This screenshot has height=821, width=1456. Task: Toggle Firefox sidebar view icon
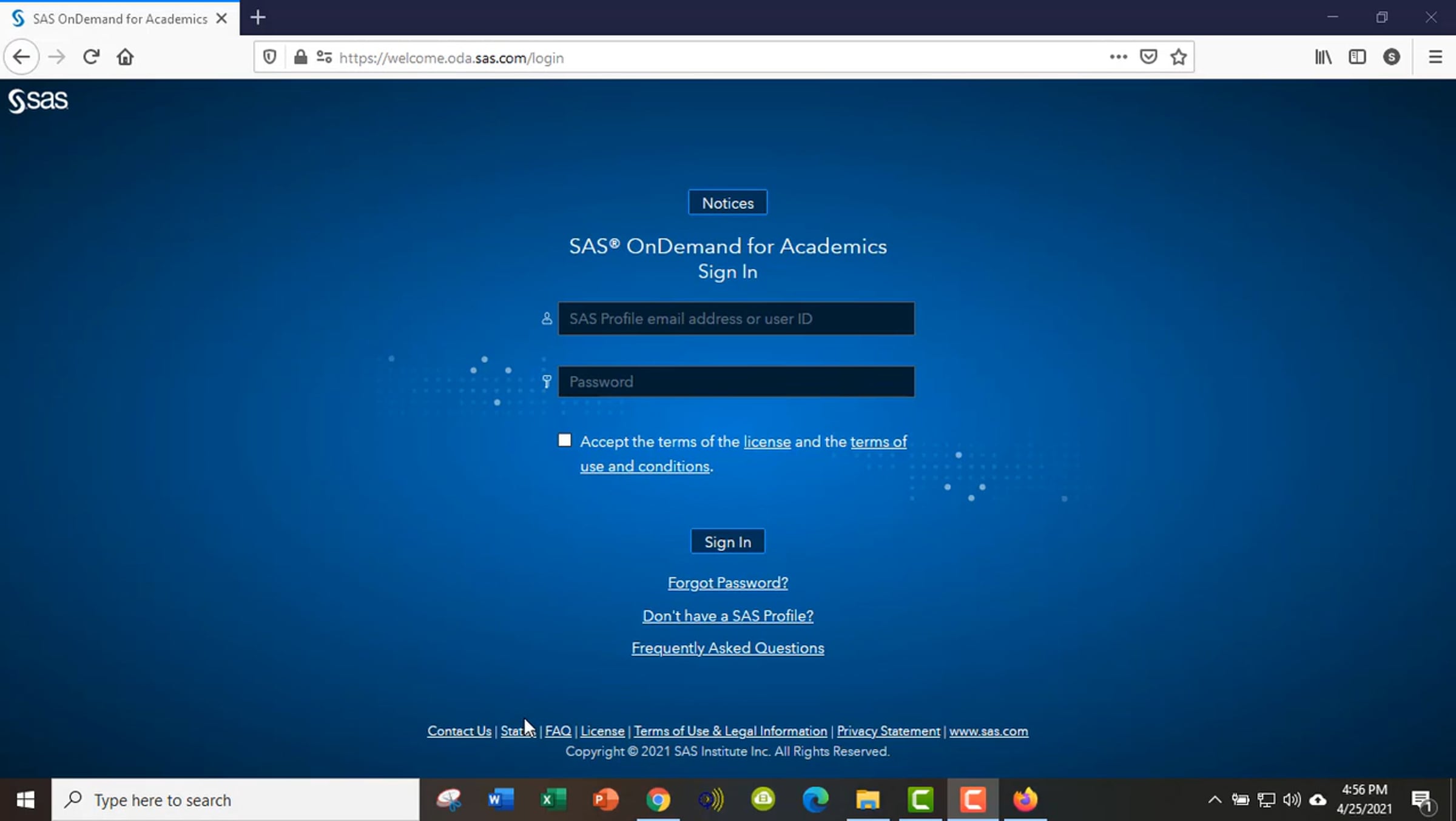pyautogui.click(x=1357, y=57)
